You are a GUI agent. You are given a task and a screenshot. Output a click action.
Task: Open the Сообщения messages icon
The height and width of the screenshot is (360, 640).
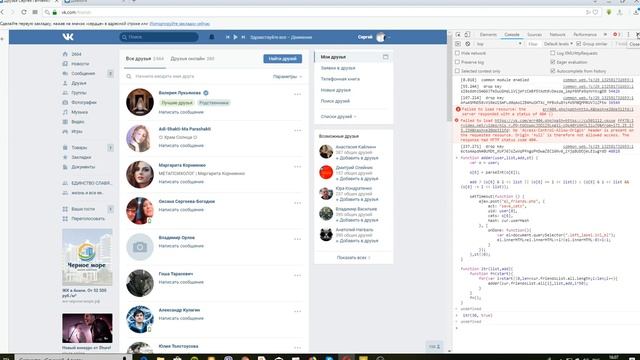tap(65, 73)
